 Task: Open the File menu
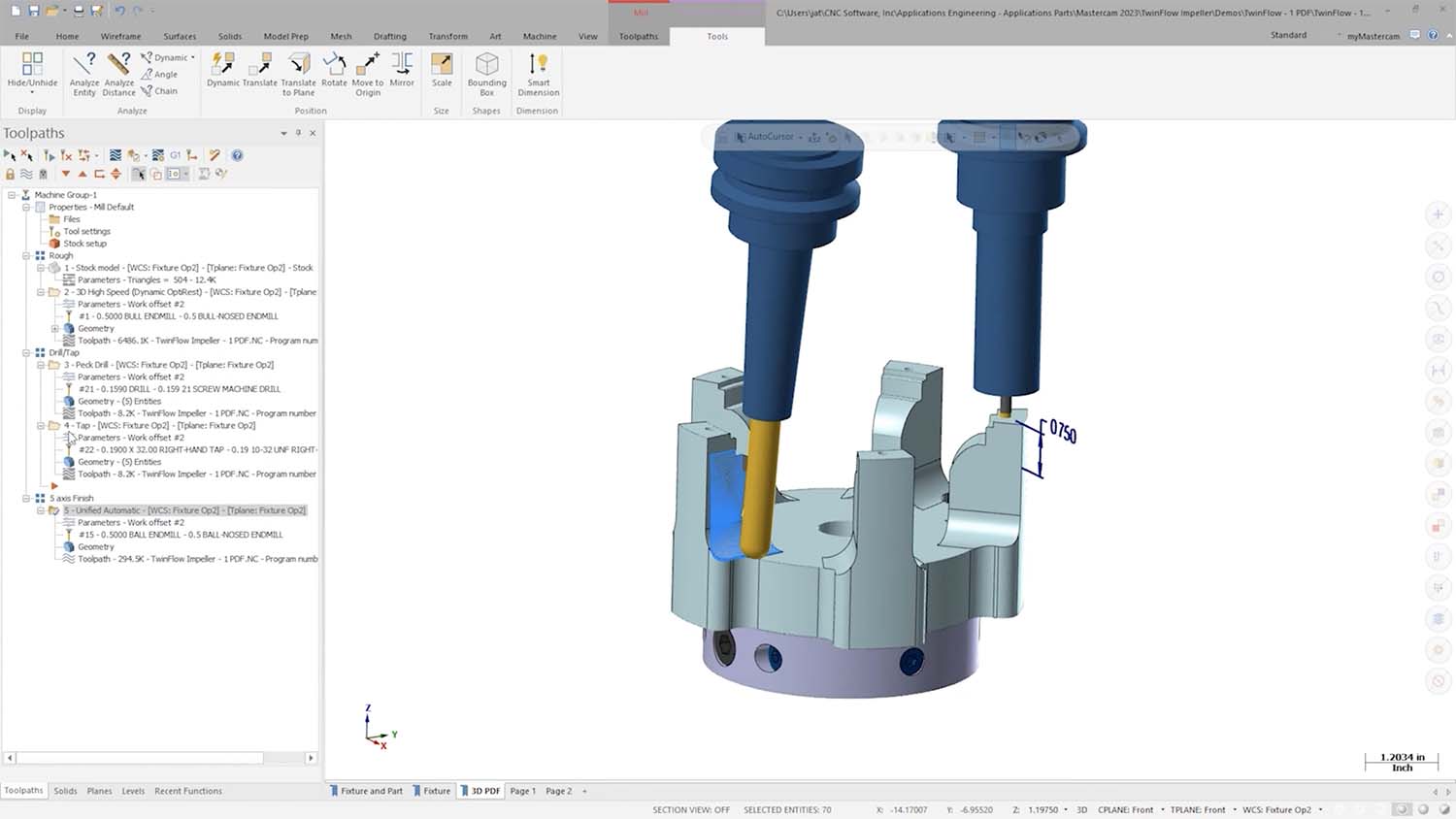(21, 36)
